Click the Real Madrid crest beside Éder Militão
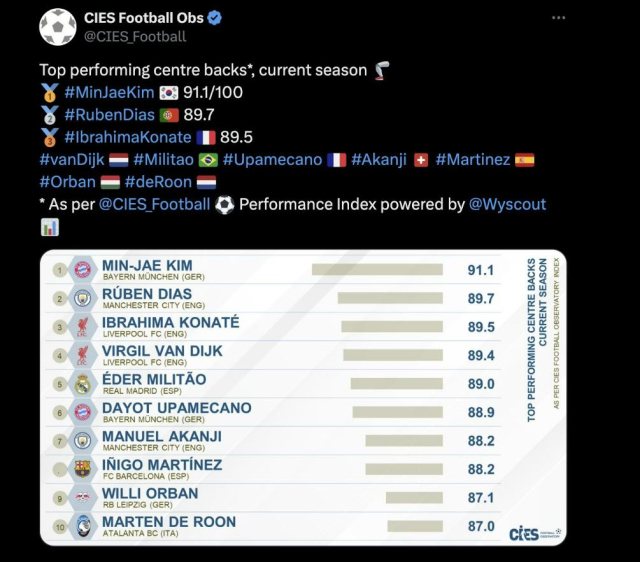640x562 pixels. point(82,384)
